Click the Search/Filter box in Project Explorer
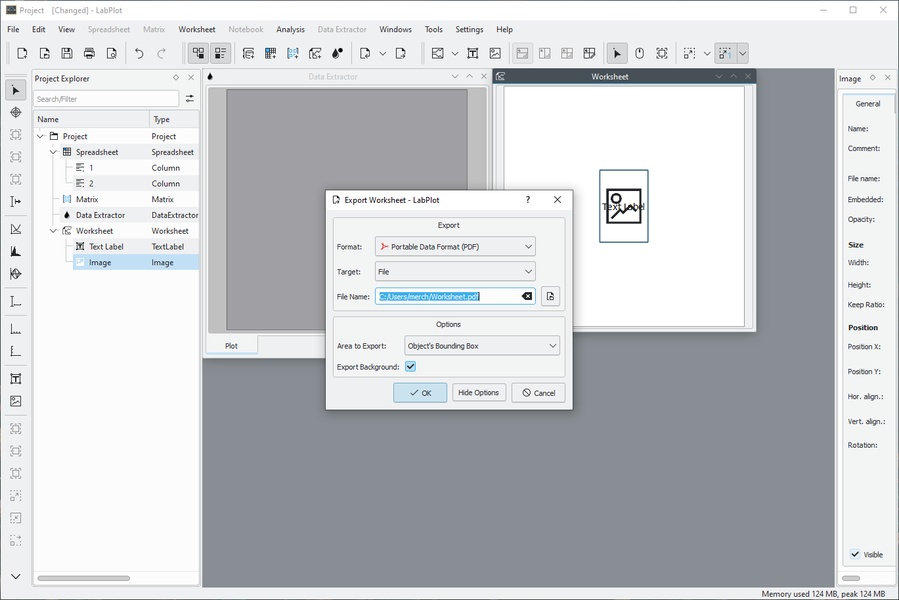 pyautogui.click(x=106, y=99)
